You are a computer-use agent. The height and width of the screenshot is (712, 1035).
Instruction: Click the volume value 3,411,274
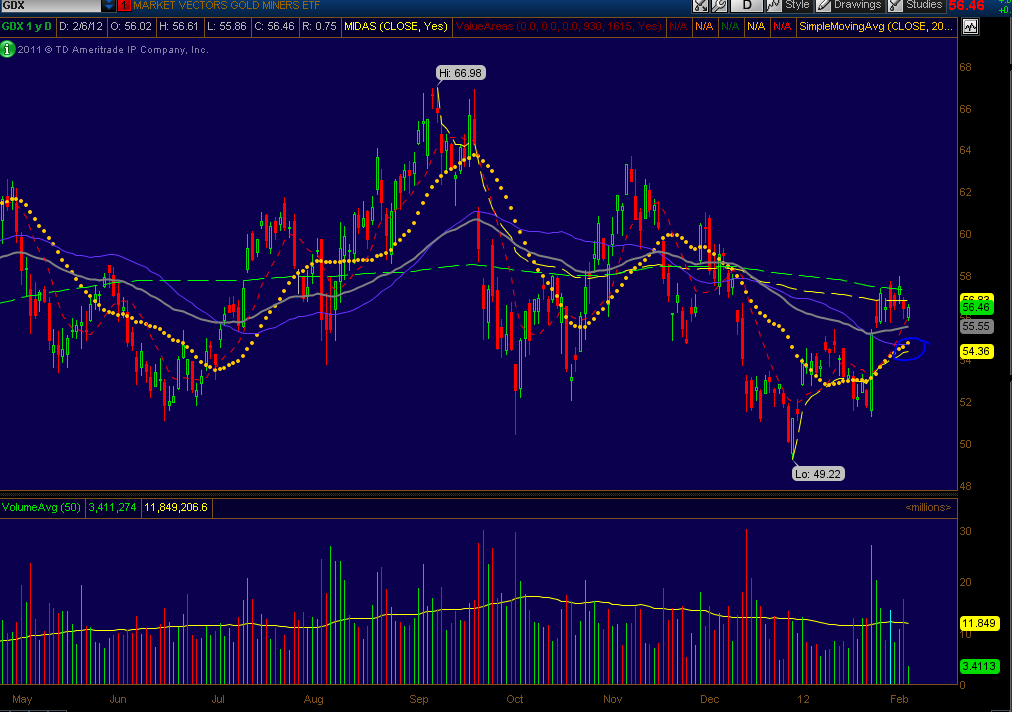(x=112, y=507)
